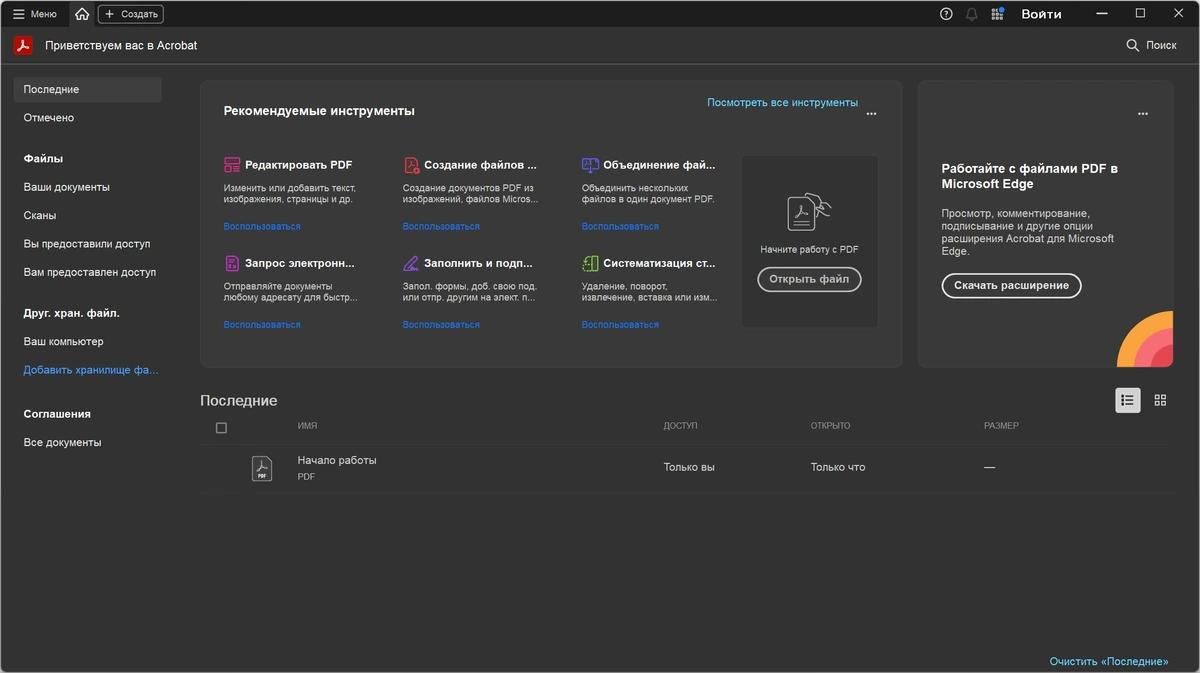
Task: Sort by ДОСТУП column header
Action: [x=680, y=426]
